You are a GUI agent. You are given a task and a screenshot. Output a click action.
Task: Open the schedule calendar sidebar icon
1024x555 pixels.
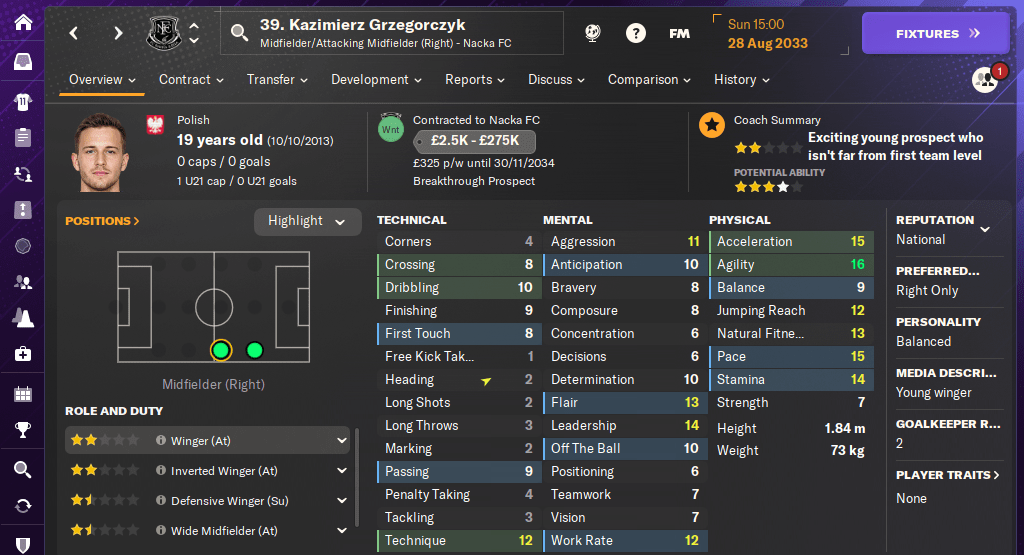[x=22, y=393]
